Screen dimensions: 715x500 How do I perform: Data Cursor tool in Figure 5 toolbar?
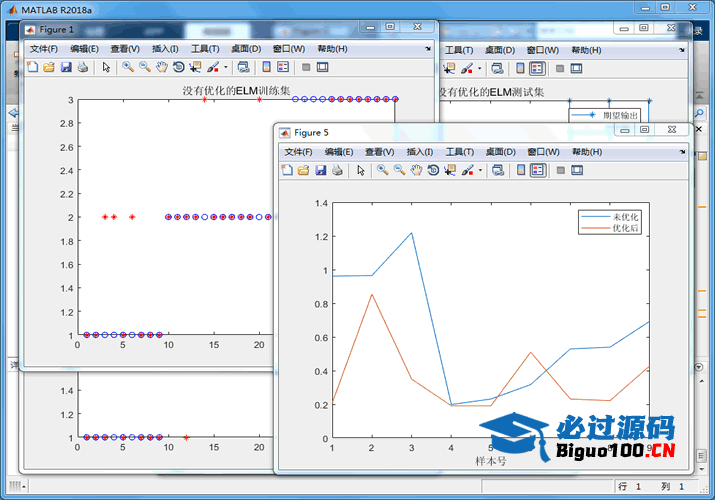tap(450, 170)
